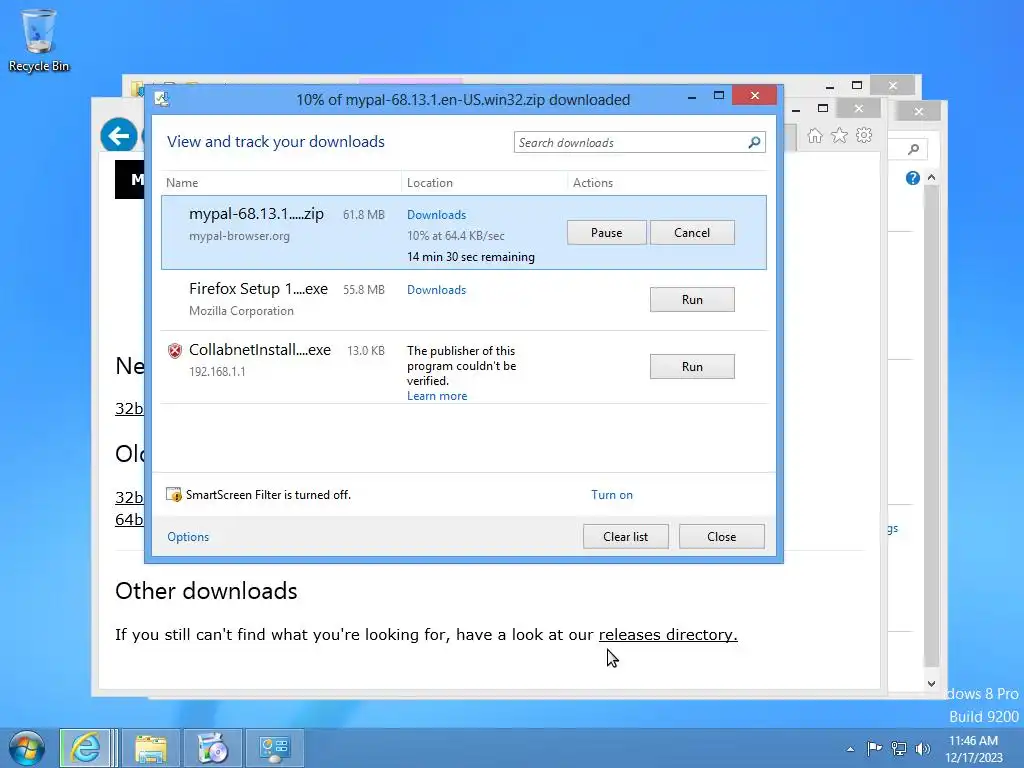Open the Control Panel taskbar item

click(274, 748)
